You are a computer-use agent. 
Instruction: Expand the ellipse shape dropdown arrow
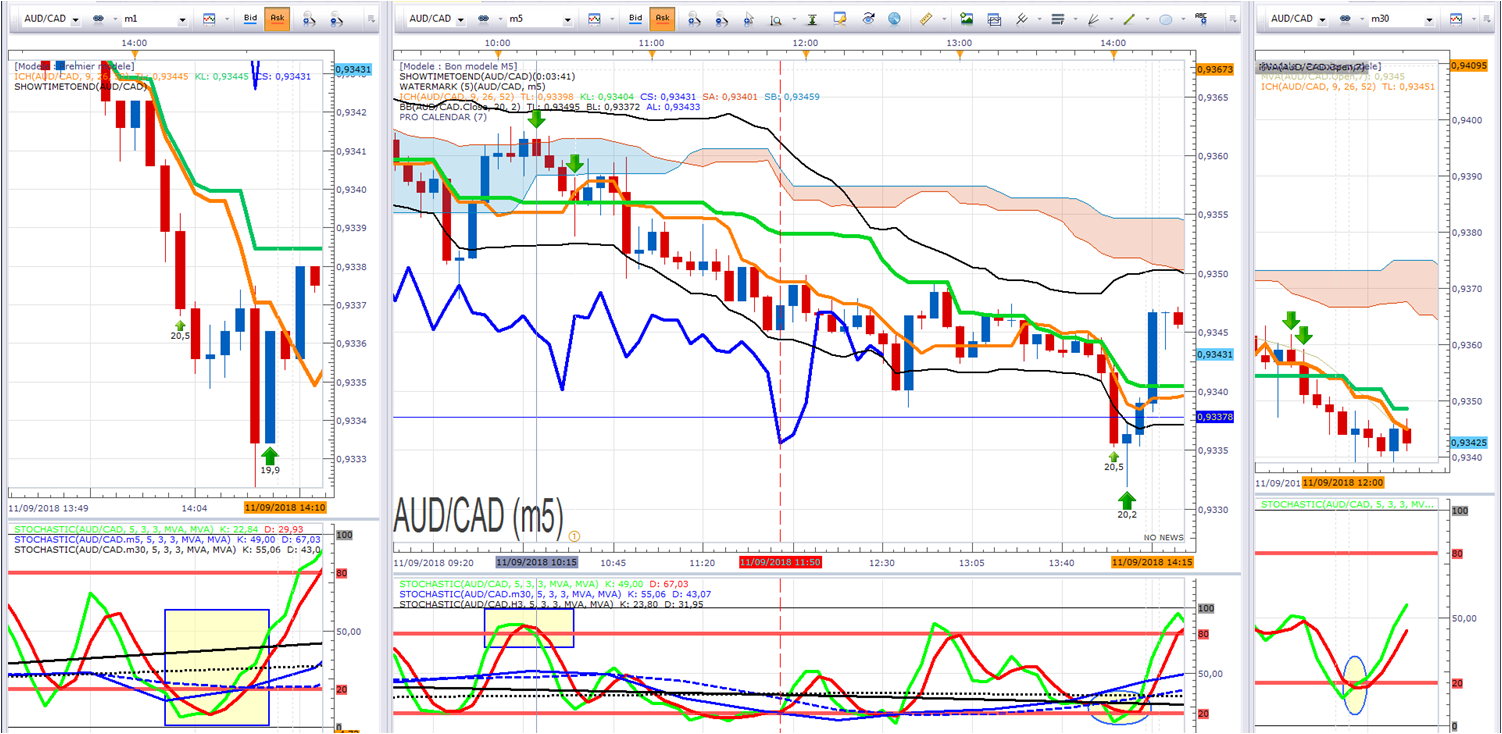(1181, 20)
